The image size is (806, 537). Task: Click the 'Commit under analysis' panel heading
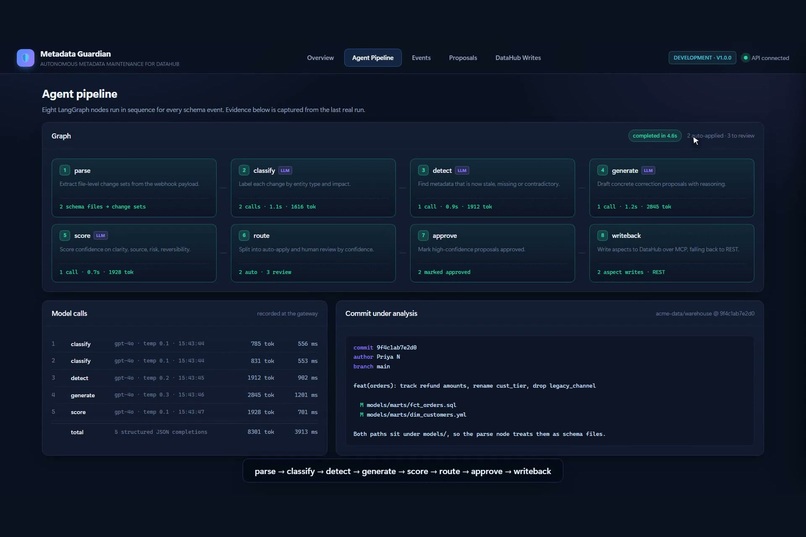[381, 313]
